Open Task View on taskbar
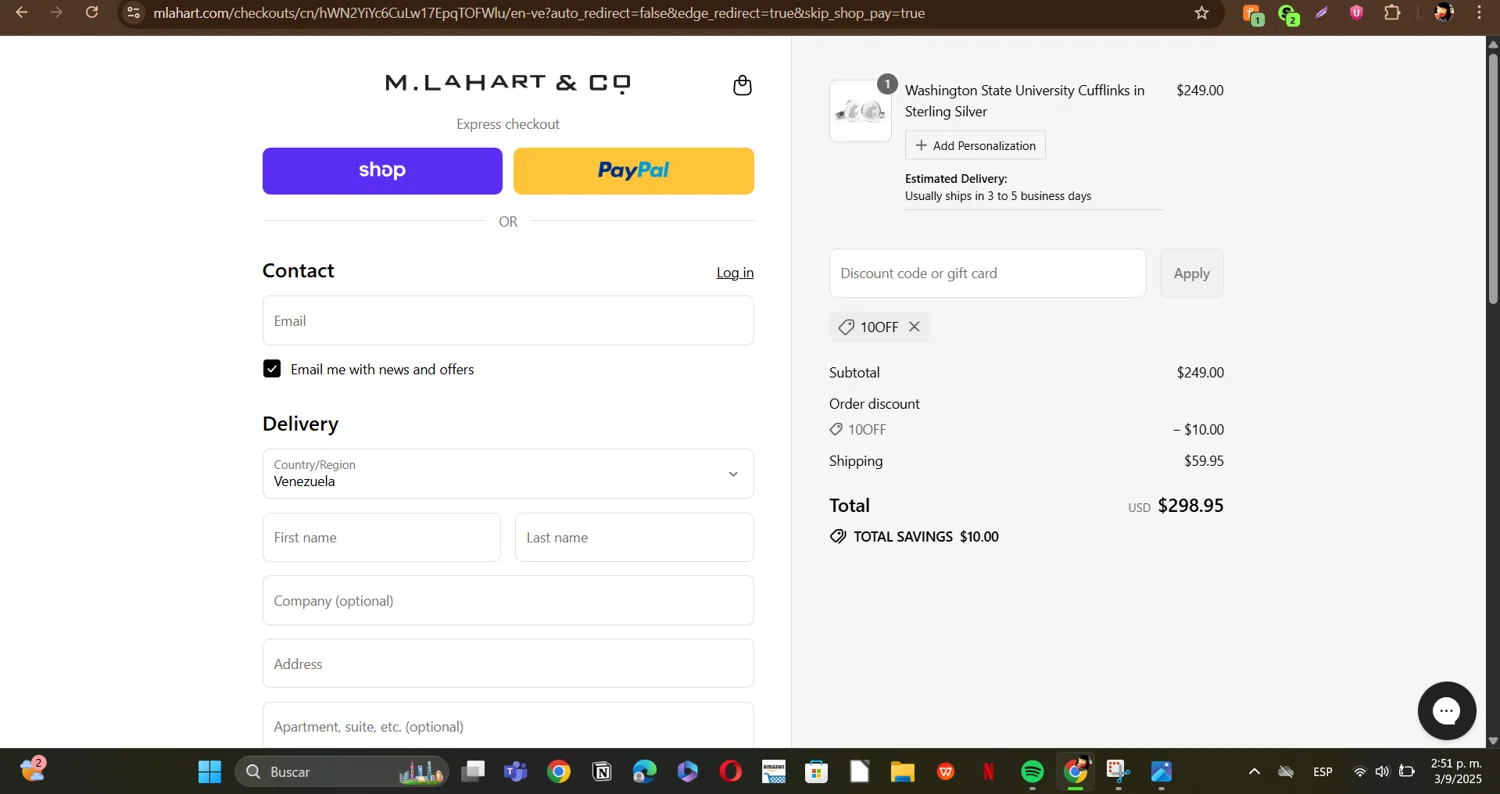This screenshot has height=794, width=1500. point(473,772)
